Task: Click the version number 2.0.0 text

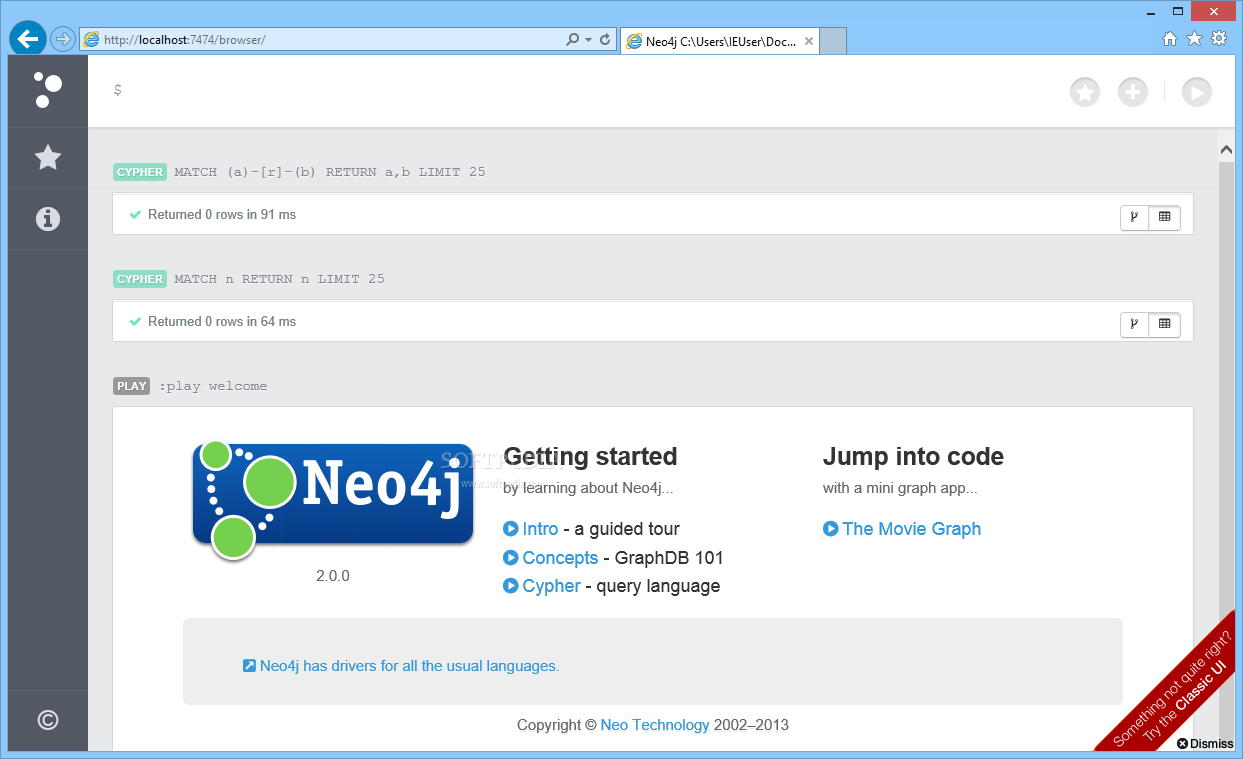Action: [333, 576]
